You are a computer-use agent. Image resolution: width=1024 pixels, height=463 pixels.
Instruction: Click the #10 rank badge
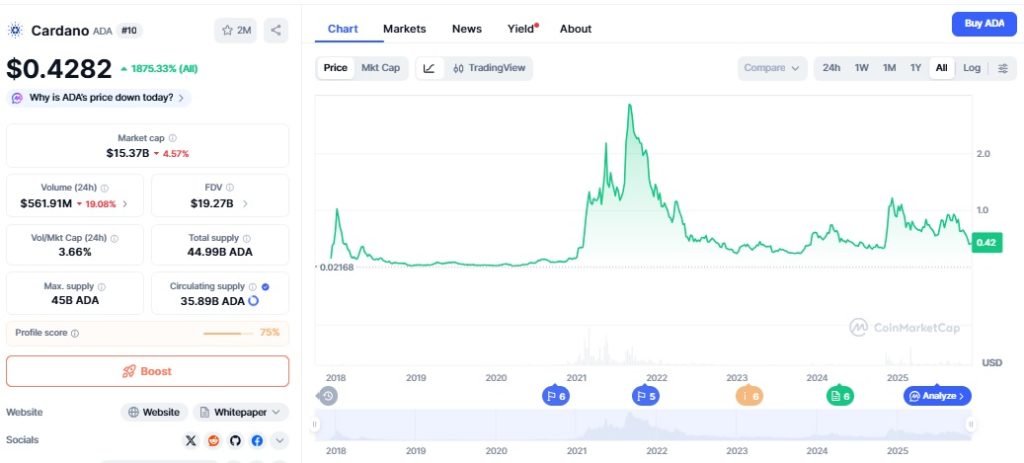(129, 30)
